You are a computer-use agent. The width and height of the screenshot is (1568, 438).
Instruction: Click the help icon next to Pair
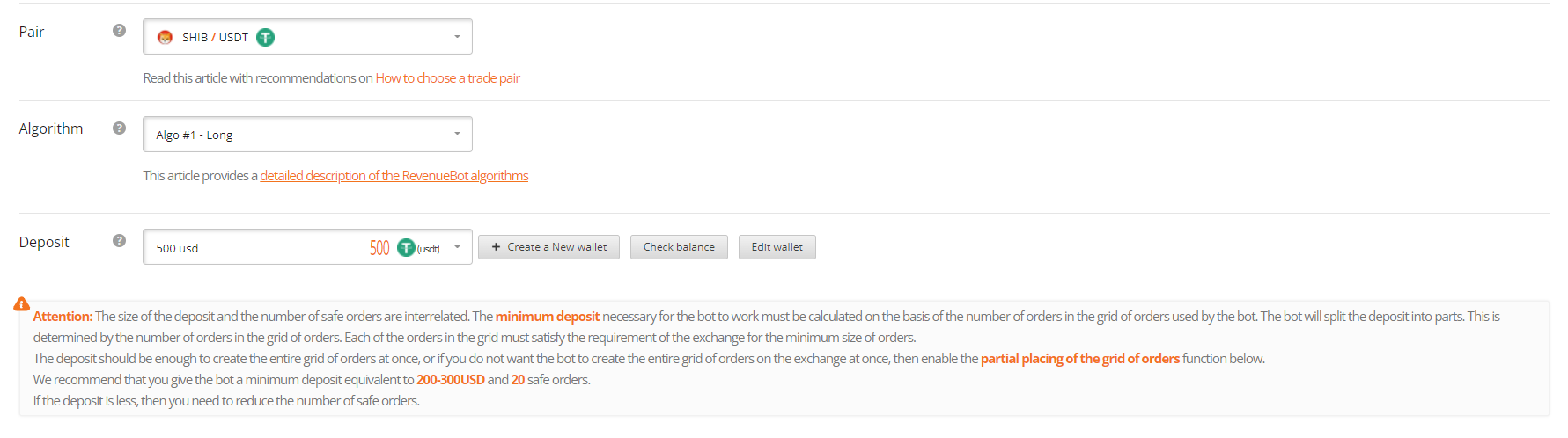click(120, 31)
